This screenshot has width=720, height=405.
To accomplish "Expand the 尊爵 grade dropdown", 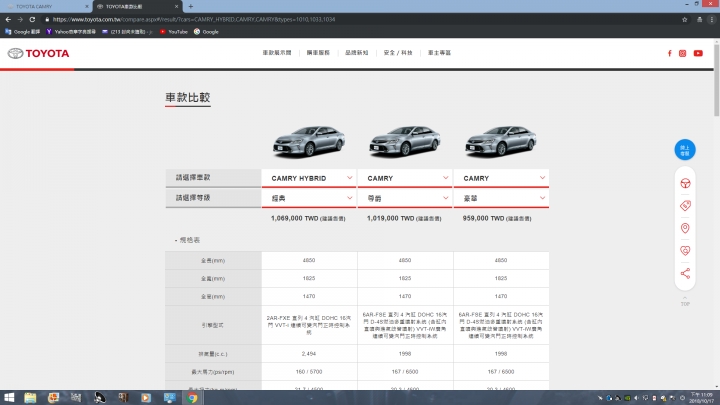I will (x=405, y=198).
